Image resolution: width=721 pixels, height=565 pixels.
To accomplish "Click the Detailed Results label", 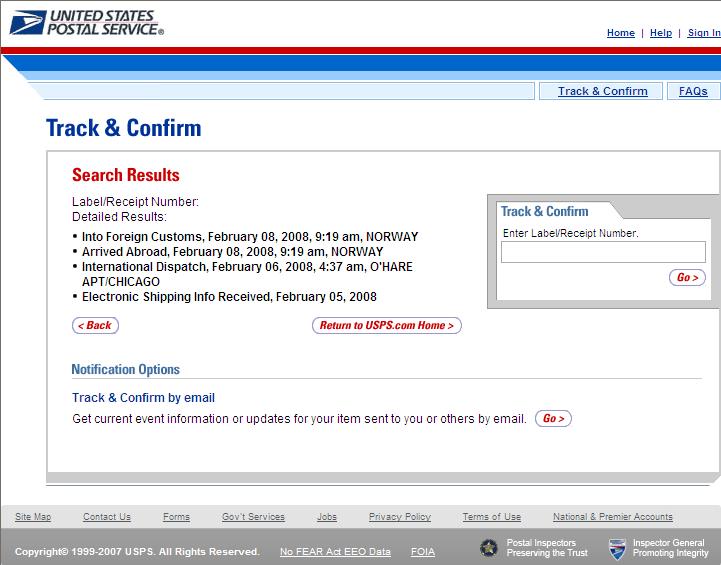I will point(119,217).
